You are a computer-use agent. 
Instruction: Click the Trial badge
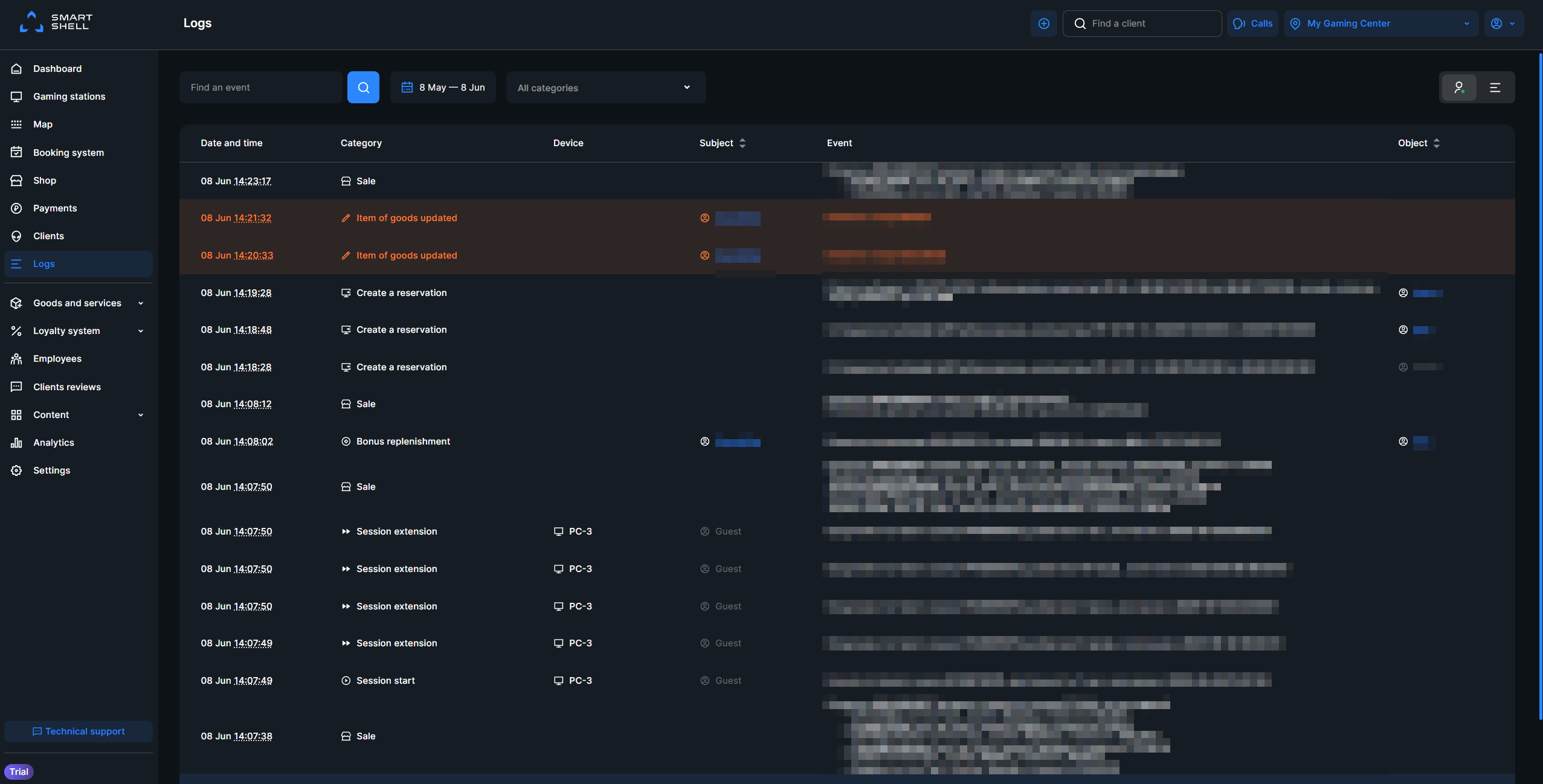[19, 772]
